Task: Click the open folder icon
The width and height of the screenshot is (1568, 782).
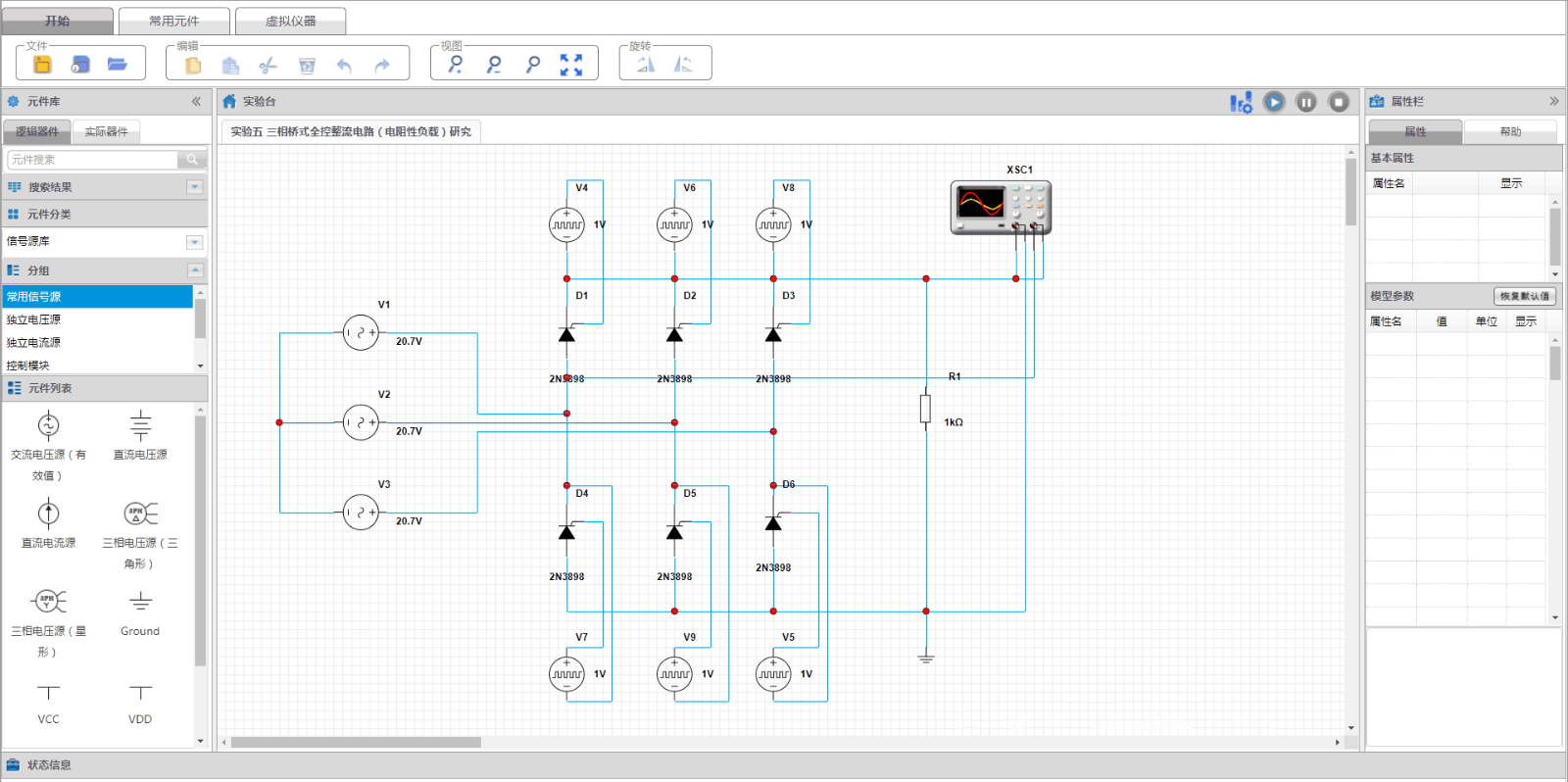Action: pyautogui.click(x=118, y=65)
